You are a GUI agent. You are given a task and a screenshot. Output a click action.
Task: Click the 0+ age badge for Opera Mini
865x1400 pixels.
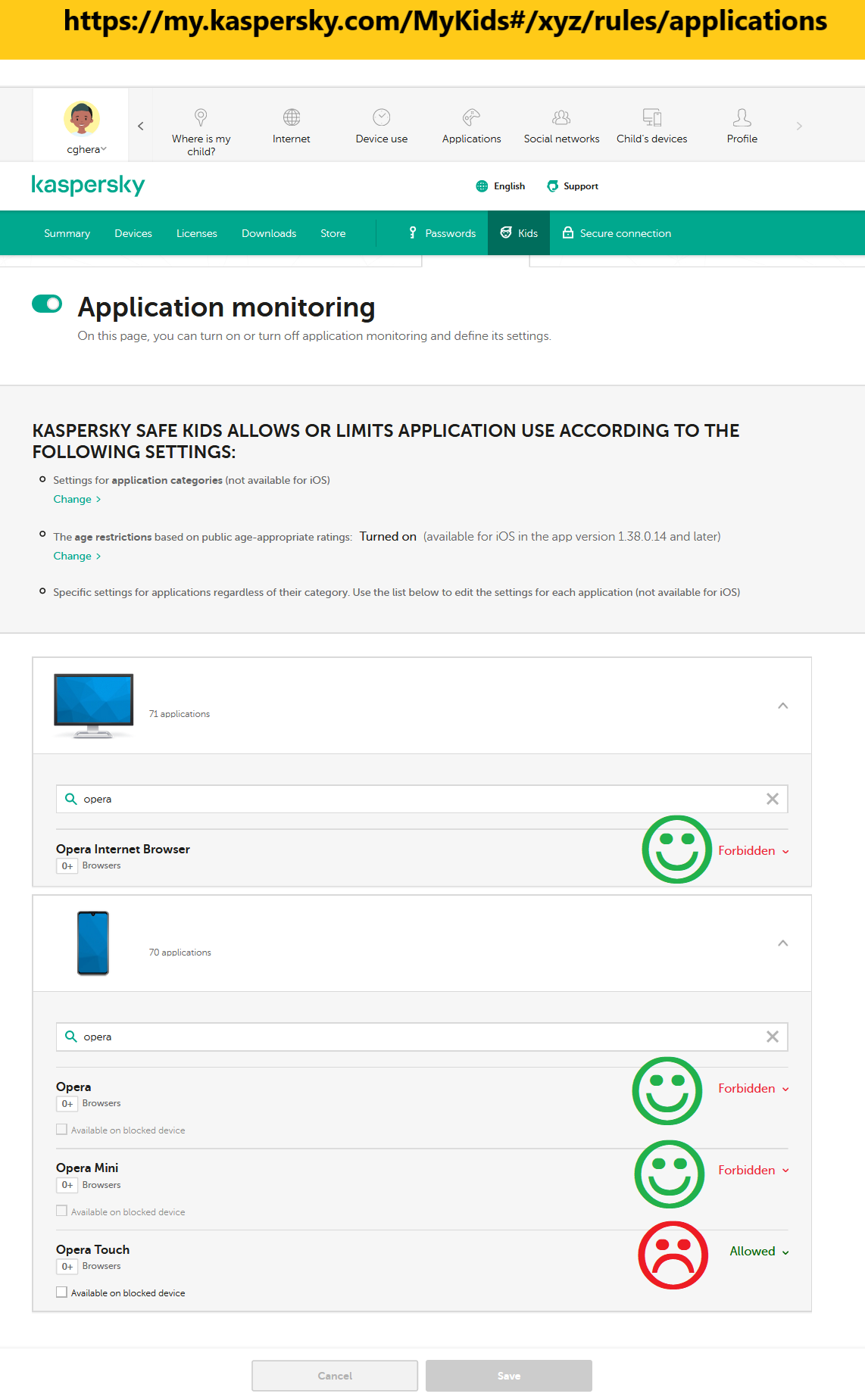click(67, 1185)
